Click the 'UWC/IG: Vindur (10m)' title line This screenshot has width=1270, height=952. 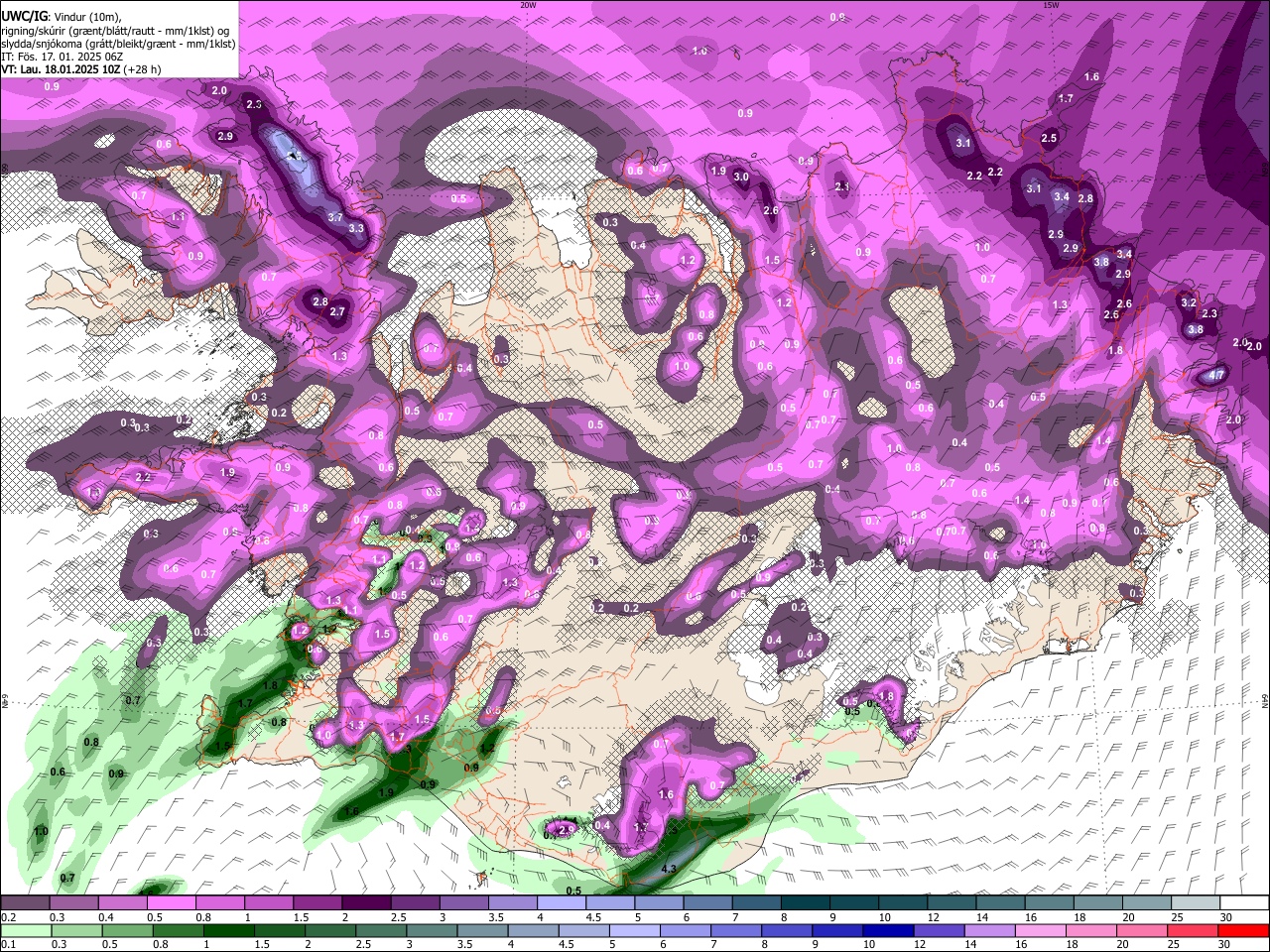[60, 16]
